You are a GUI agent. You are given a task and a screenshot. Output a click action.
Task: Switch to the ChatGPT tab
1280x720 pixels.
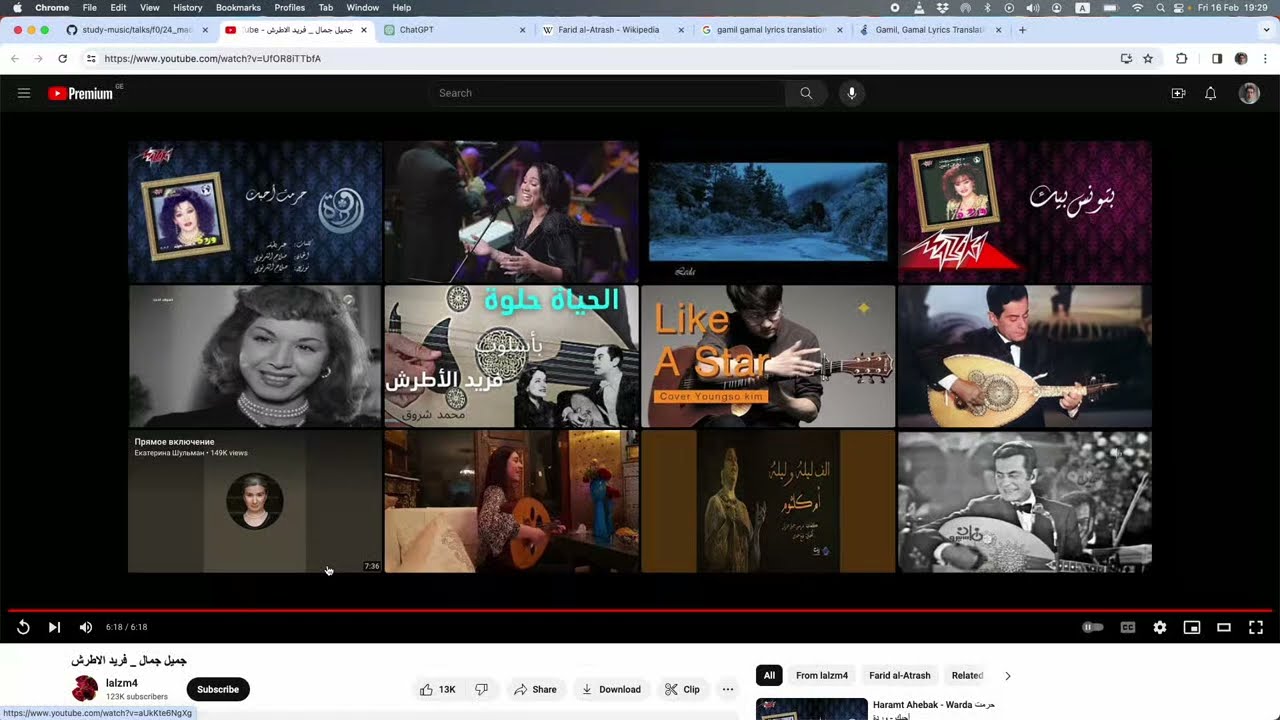[455, 30]
